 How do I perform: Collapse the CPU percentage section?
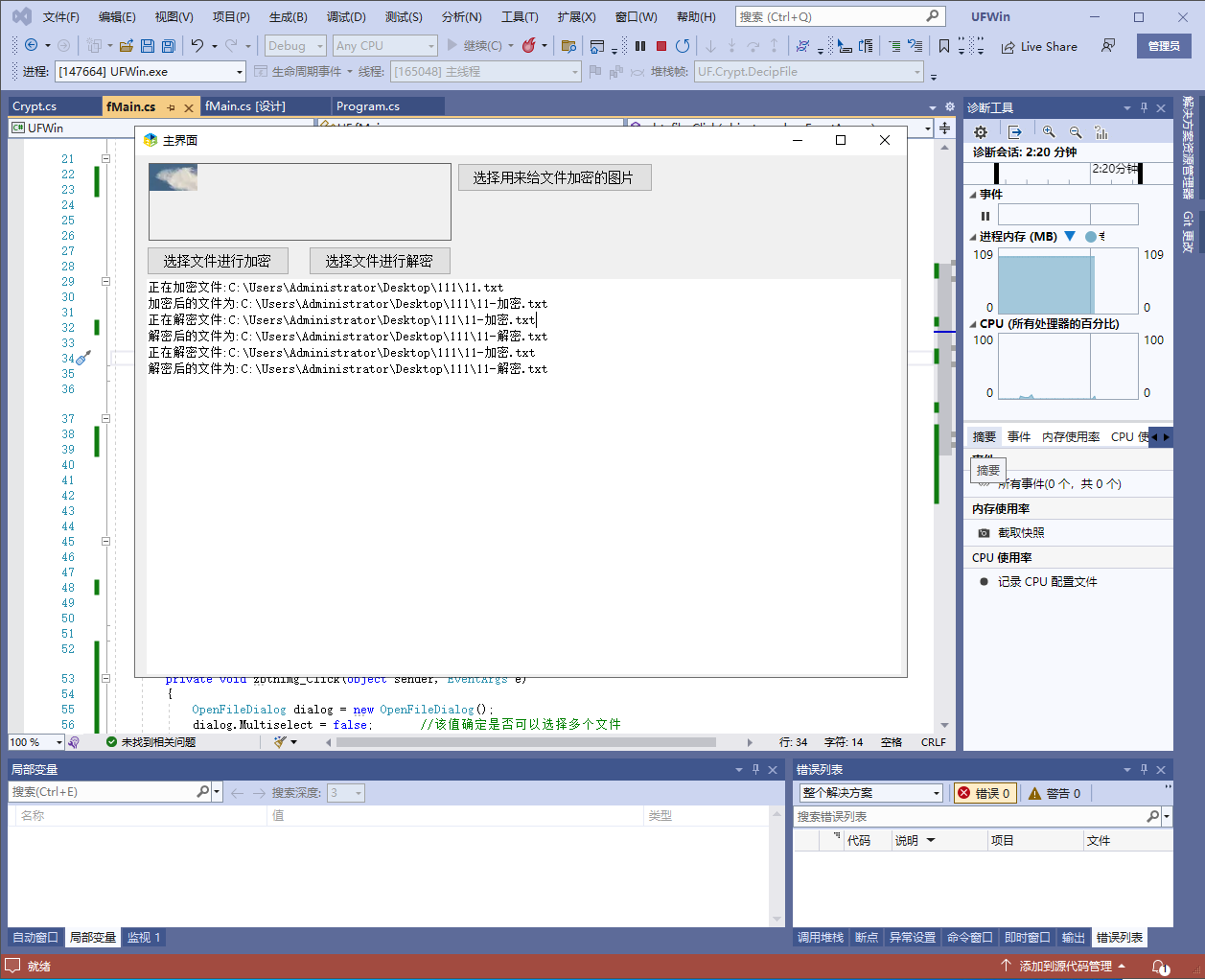973,324
